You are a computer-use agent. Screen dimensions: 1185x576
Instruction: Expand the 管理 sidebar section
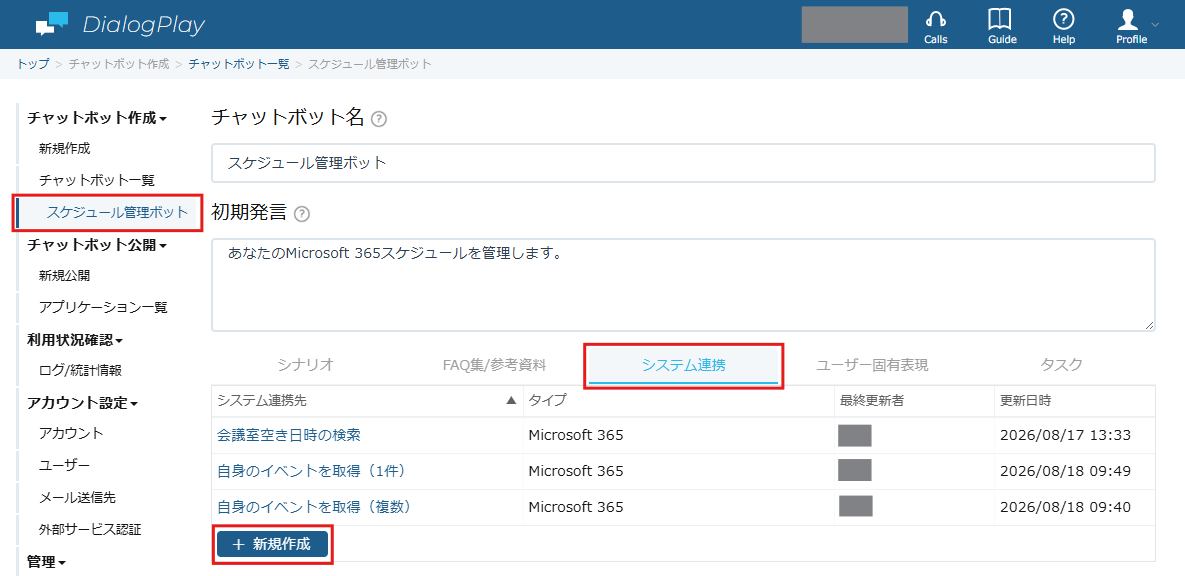(46, 562)
